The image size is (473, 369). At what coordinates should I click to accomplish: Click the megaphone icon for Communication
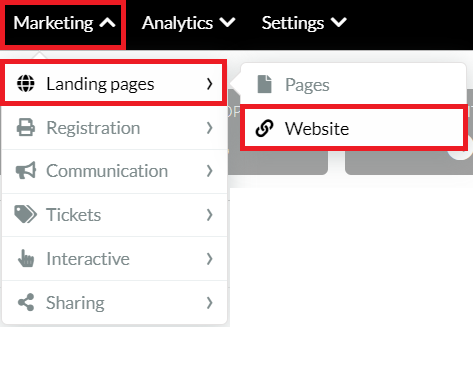click(x=26, y=171)
